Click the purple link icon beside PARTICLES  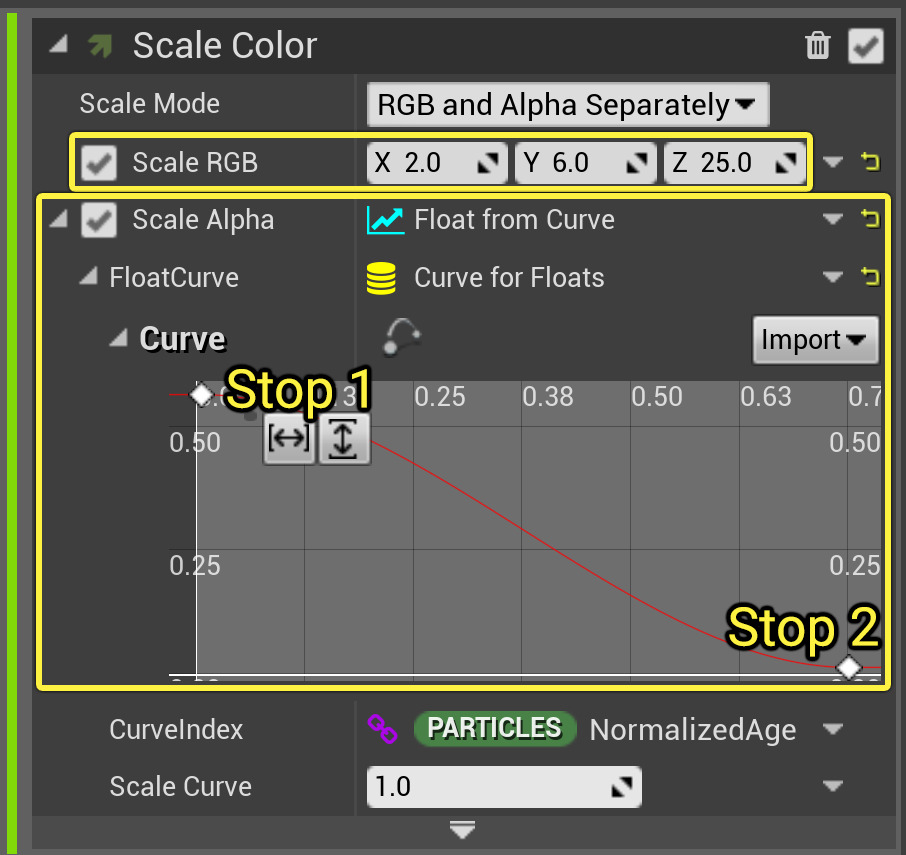(383, 729)
